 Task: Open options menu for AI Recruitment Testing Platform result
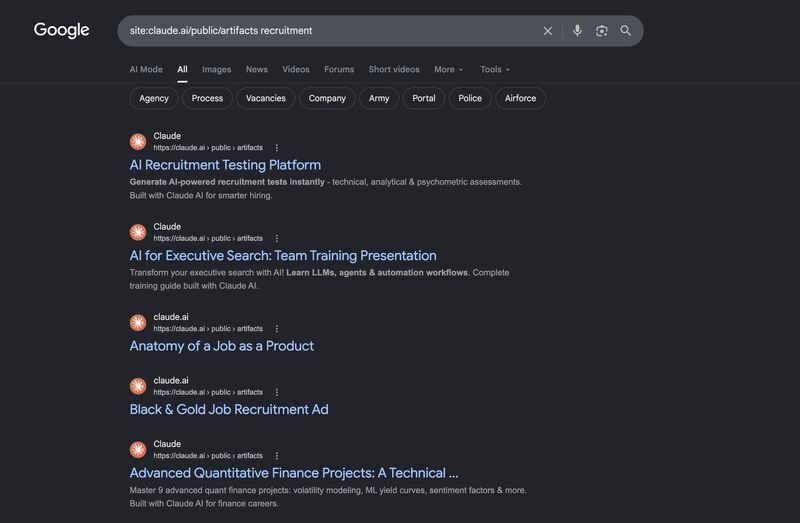click(x=277, y=147)
